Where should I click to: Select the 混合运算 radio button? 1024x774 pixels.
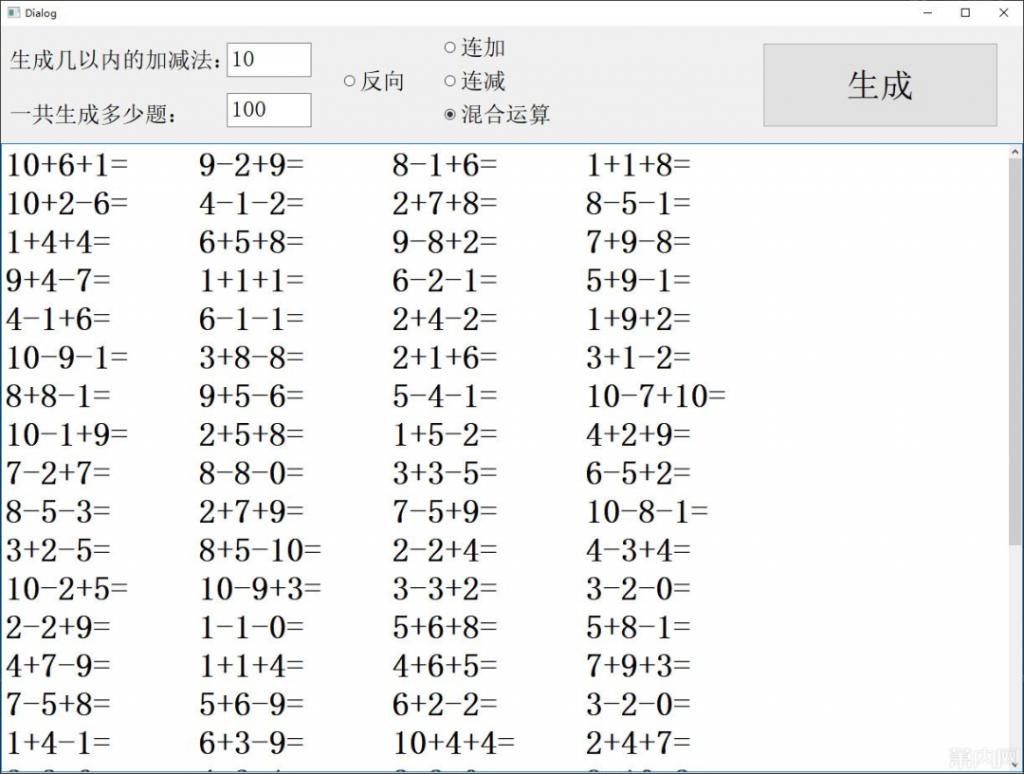496,114
